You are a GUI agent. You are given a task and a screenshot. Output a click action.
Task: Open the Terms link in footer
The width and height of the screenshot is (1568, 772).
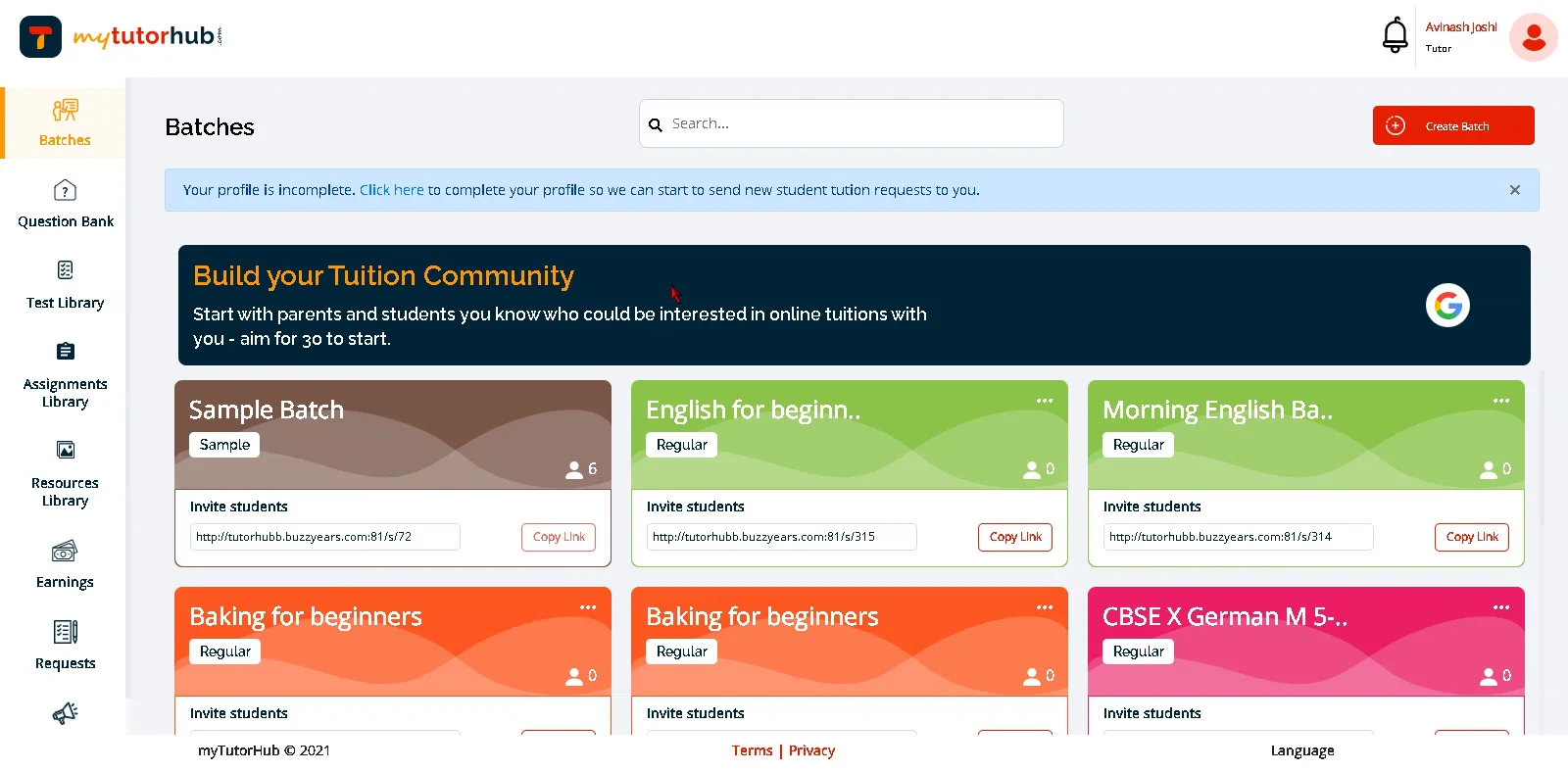752,750
